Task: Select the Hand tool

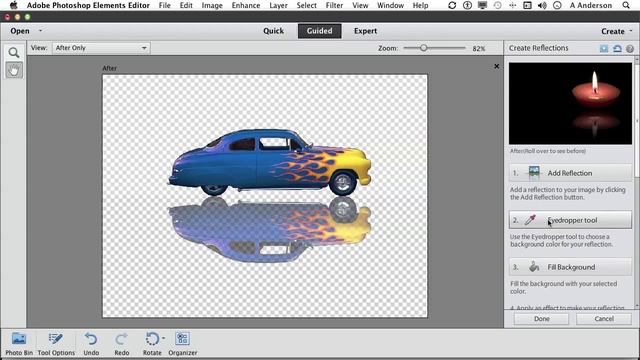Action: click(14, 71)
